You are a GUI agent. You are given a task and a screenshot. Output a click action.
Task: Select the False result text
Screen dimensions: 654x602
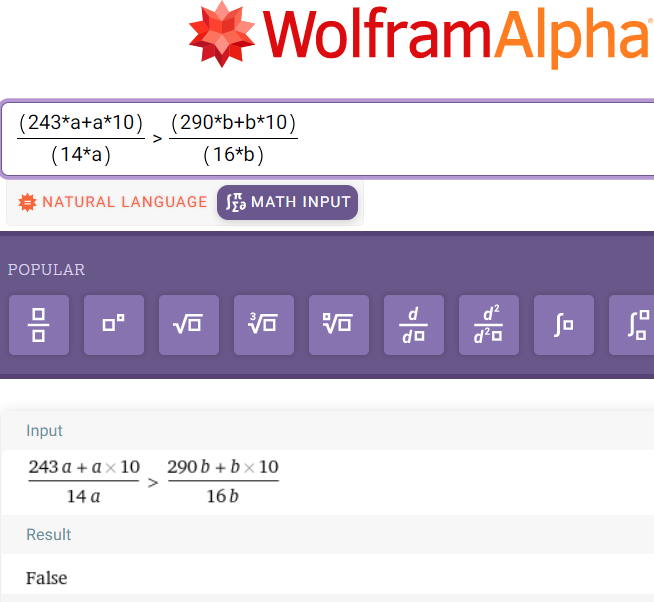(x=47, y=578)
